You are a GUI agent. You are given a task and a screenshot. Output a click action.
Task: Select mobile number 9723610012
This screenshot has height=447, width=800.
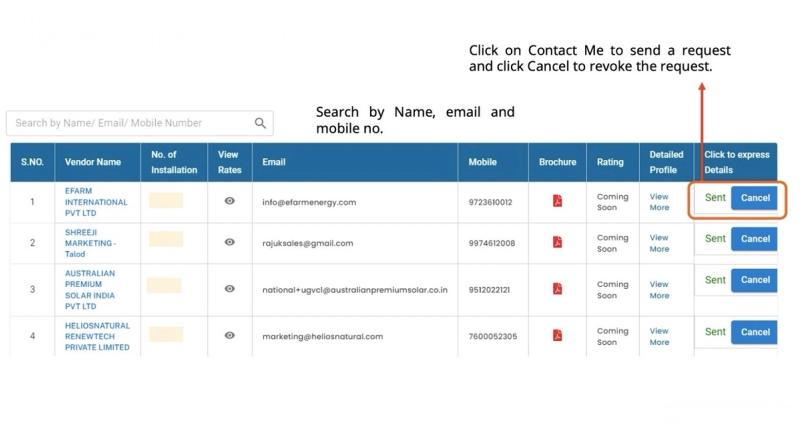click(490, 202)
